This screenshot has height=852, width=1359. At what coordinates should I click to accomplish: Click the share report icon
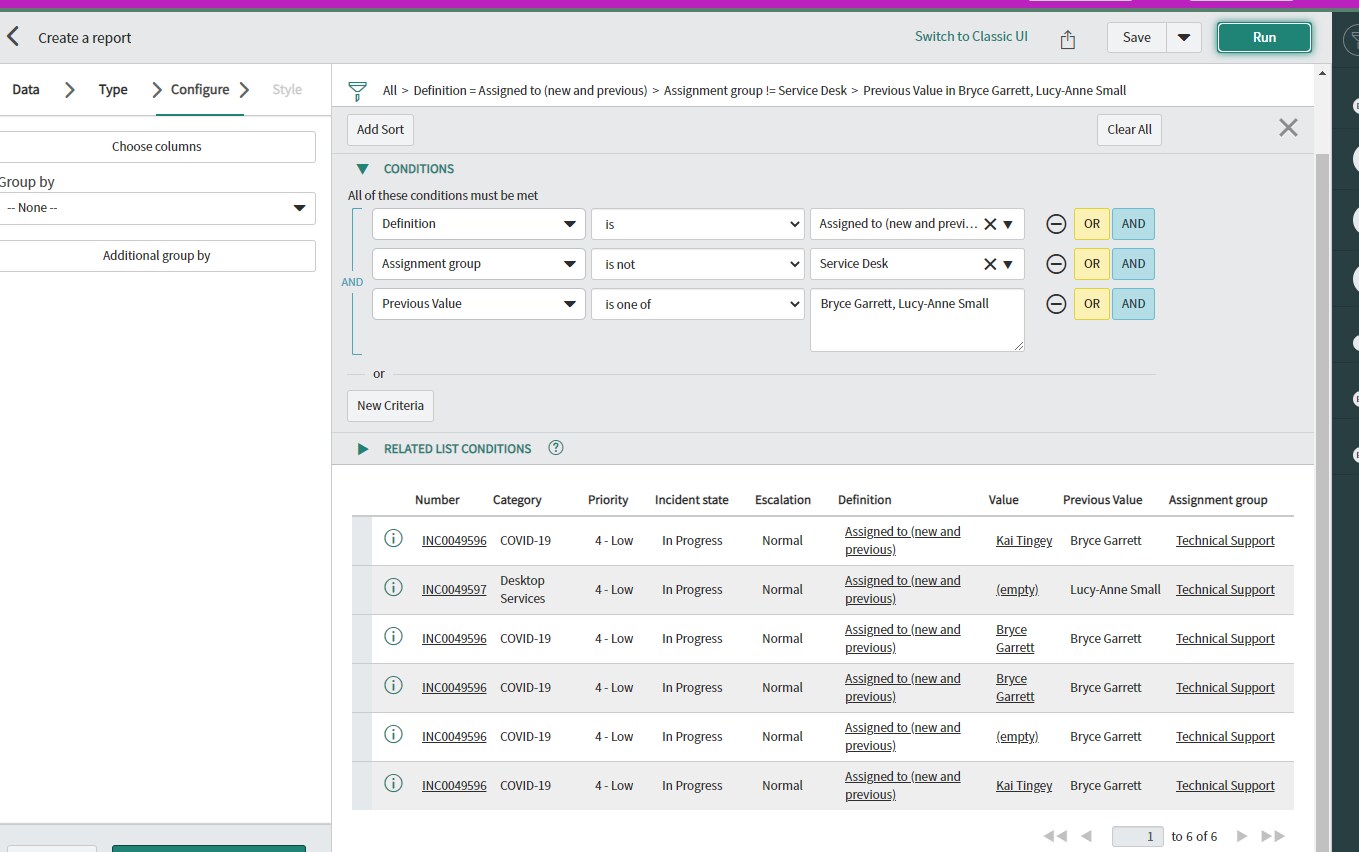[1067, 39]
